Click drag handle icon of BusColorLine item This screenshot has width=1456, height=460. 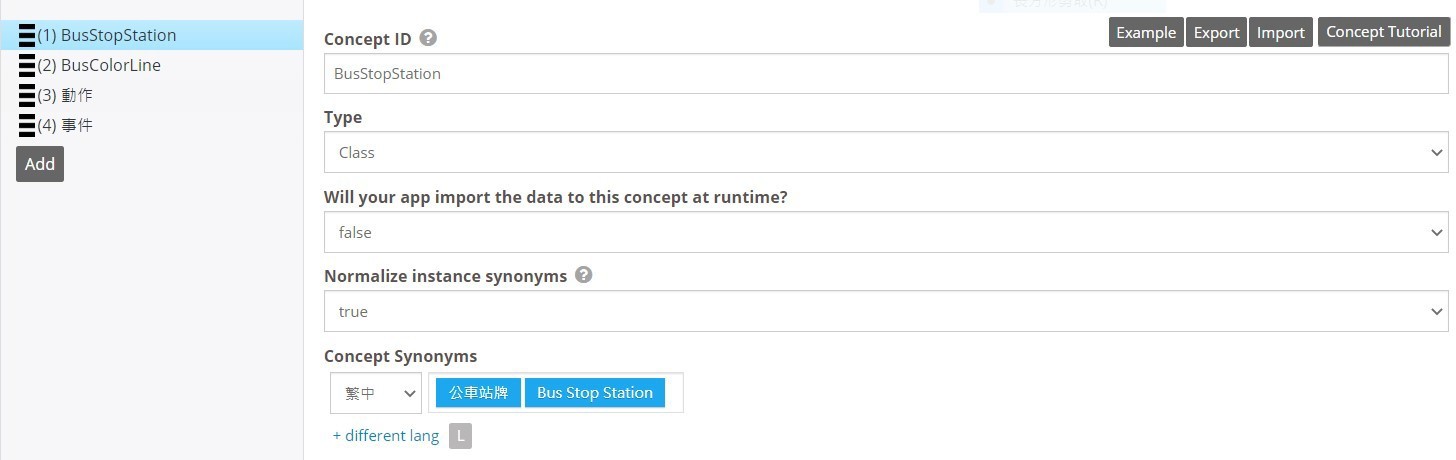27,66
